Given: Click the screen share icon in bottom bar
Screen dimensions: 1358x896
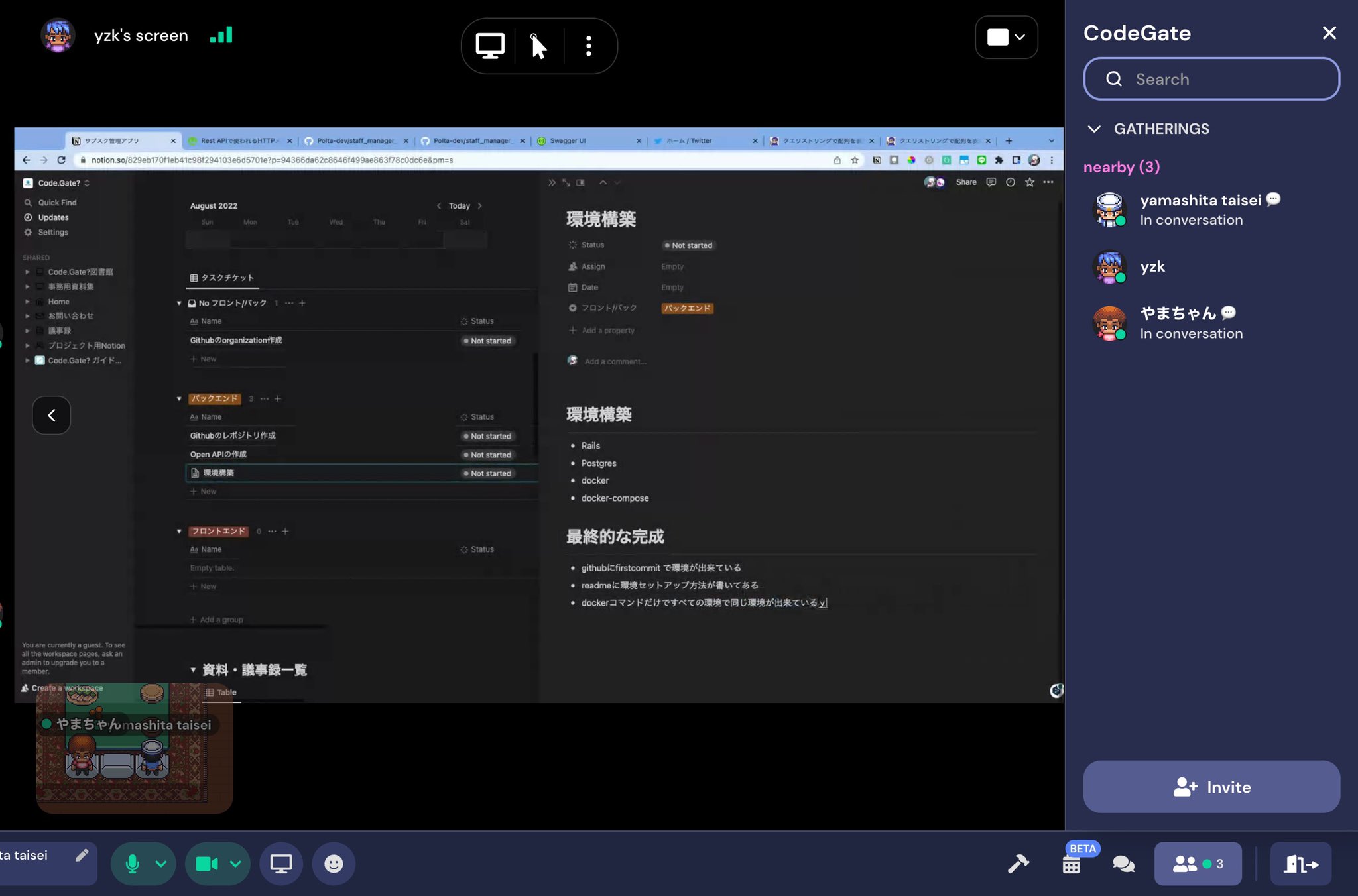Looking at the screenshot, I should tap(281, 864).
